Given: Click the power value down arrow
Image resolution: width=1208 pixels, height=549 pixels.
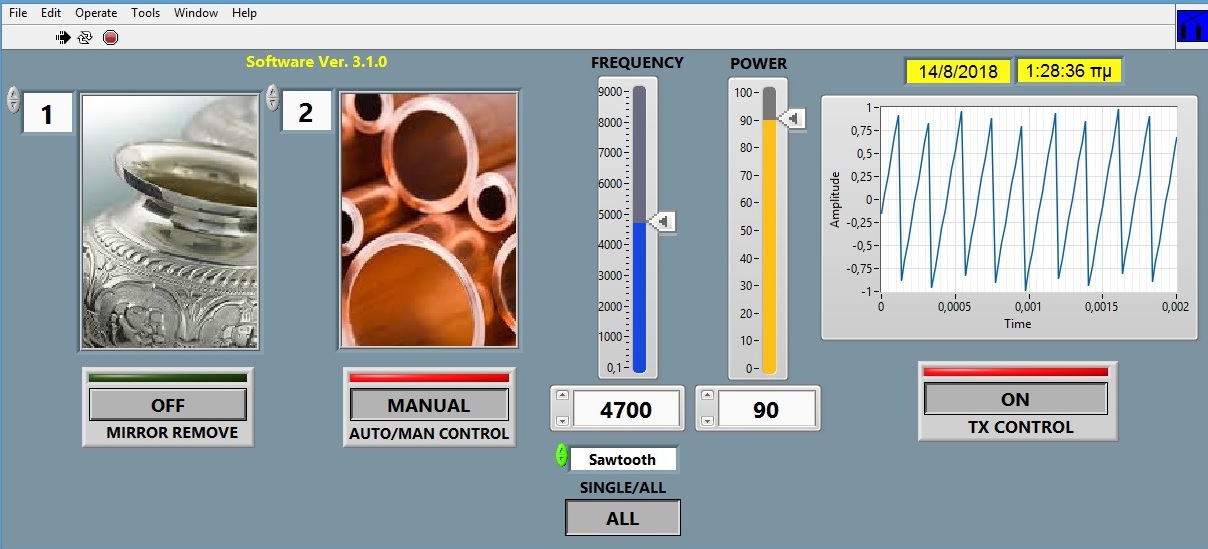Looking at the screenshot, I should [708, 421].
